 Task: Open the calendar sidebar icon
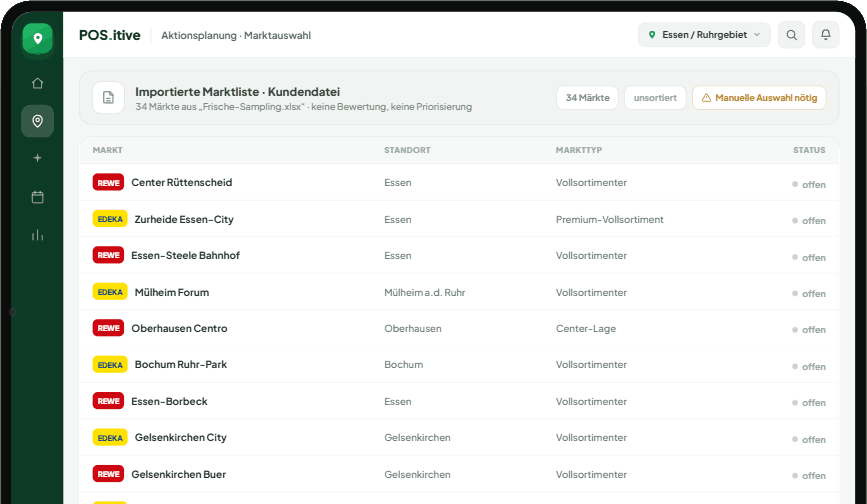[38, 197]
